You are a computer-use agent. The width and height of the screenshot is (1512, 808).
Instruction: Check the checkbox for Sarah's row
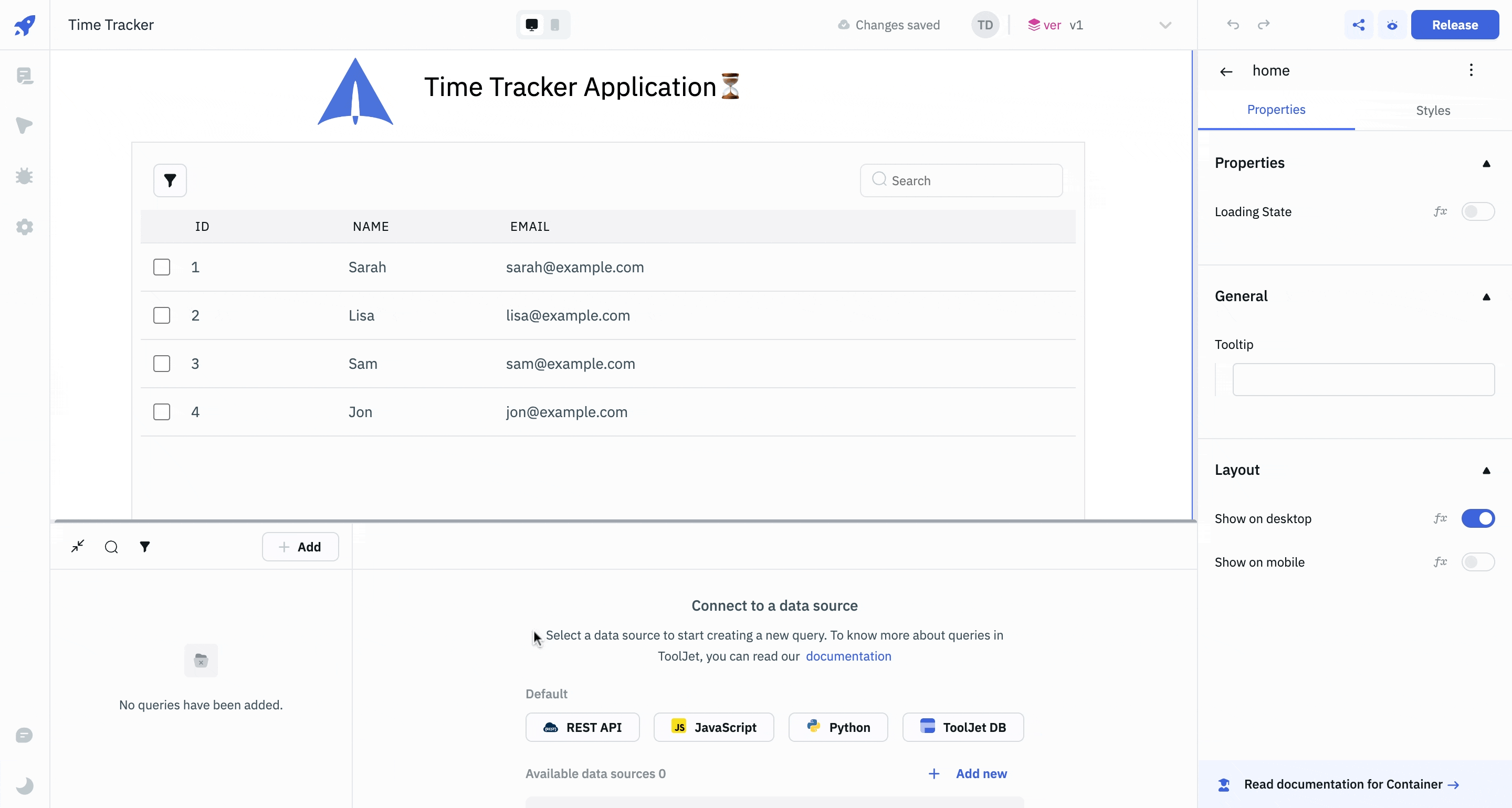[161, 267]
